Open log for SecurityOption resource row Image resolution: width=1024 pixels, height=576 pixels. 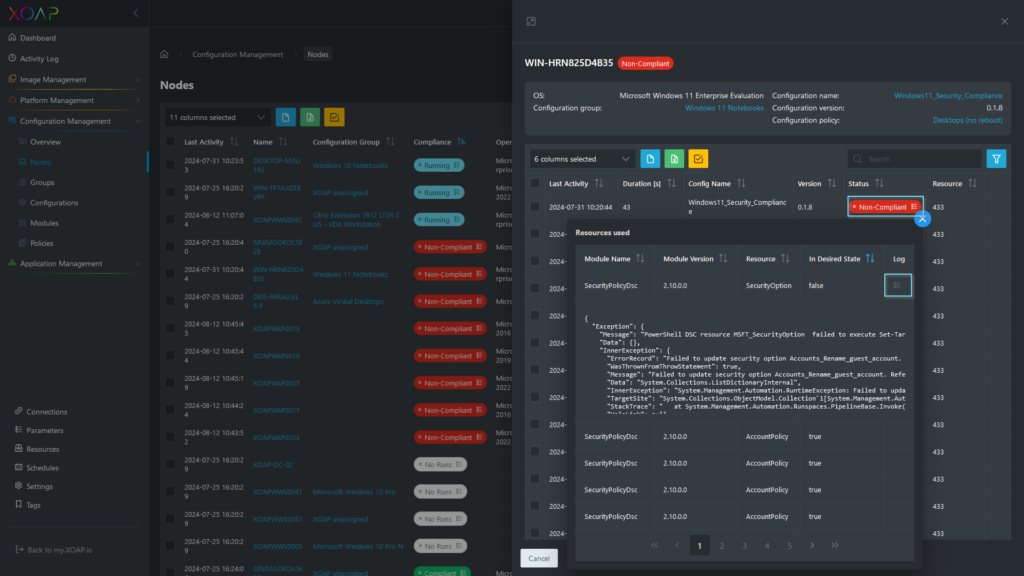pos(897,285)
